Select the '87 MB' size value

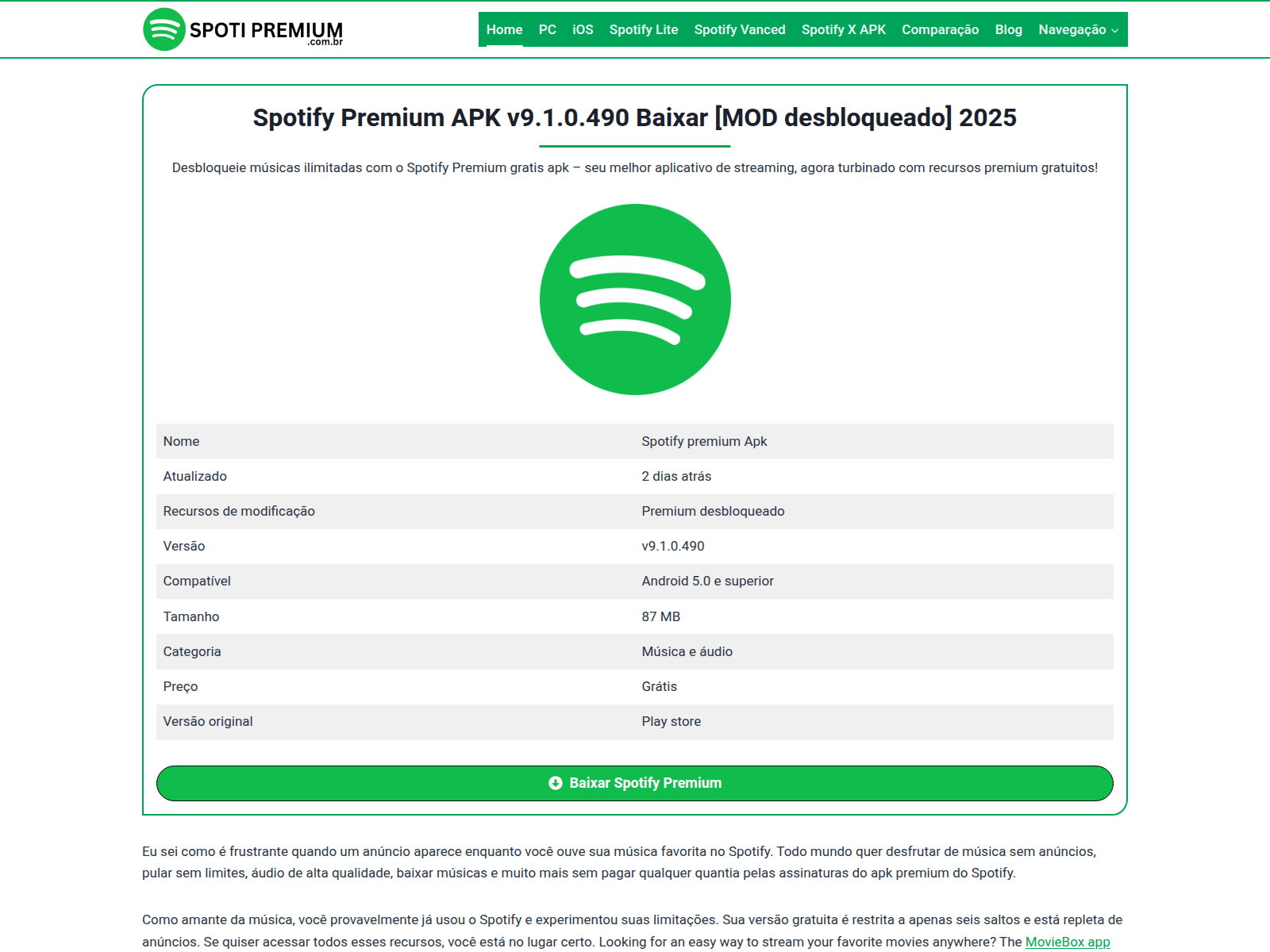(660, 616)
